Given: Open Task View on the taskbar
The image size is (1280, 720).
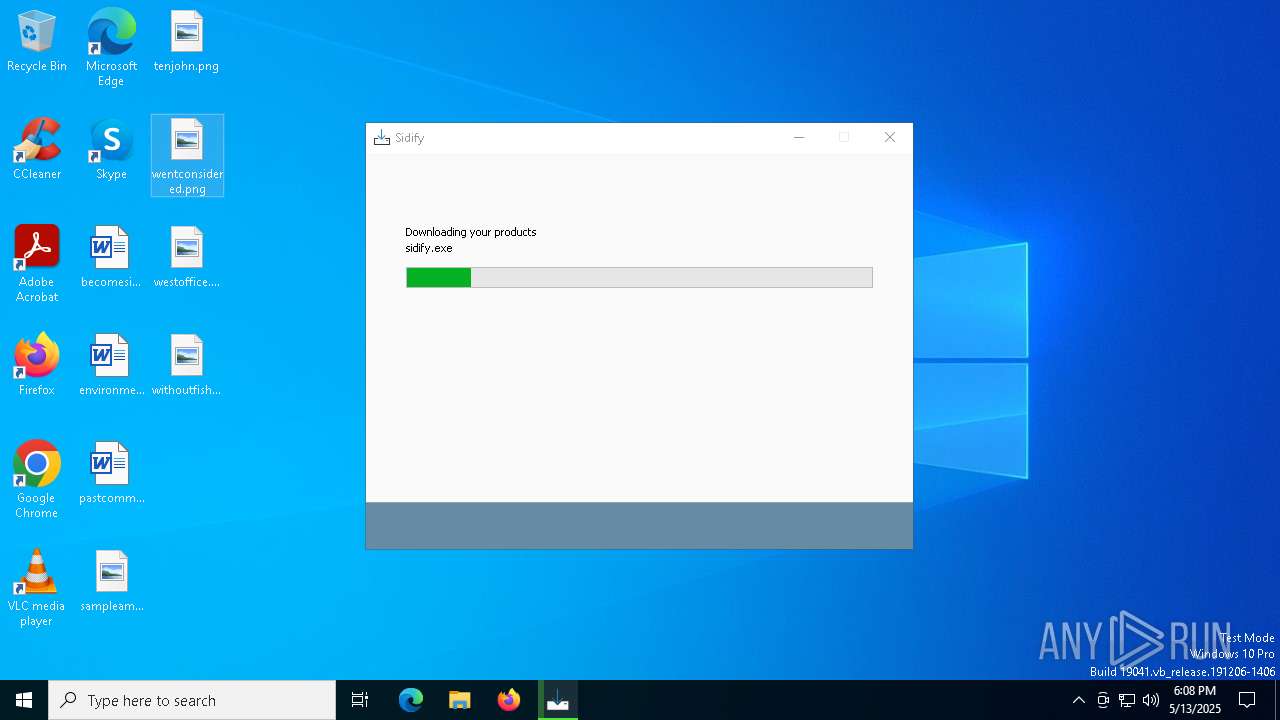Looking at the screenshot, I should coord(360,700).
